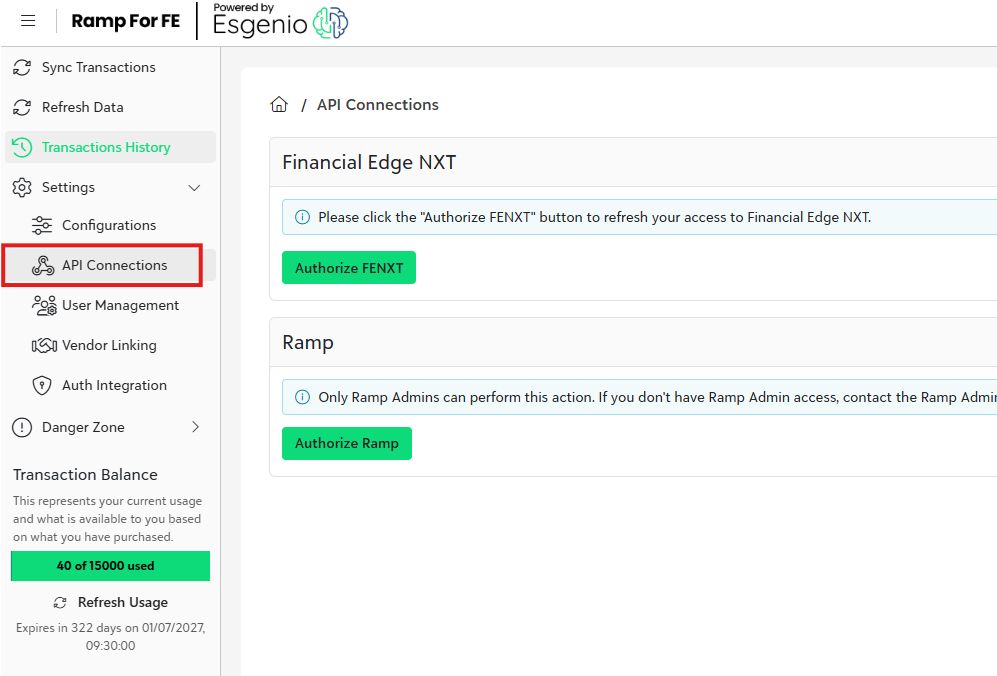Click the Only Ramp Admins notice text
Viewport: 997px width, 676px height.
[657, 397]
